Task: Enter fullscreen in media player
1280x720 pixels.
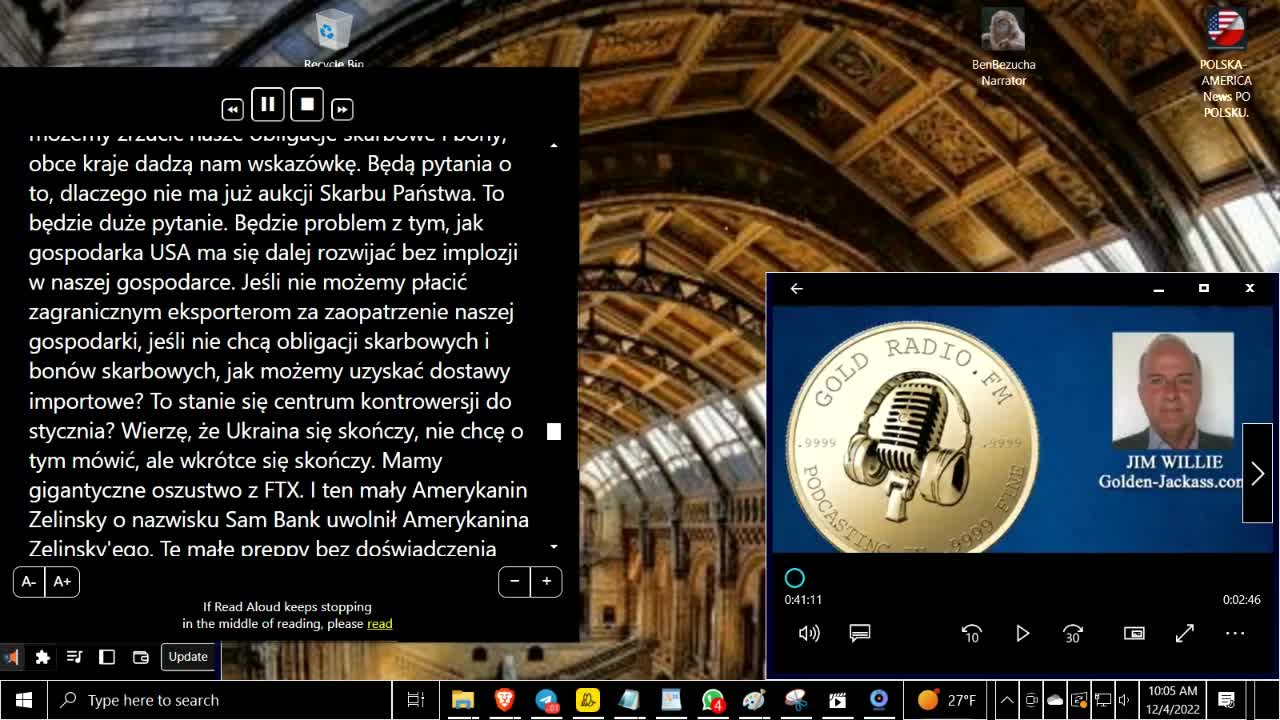Action: [x=1185, y=633]
